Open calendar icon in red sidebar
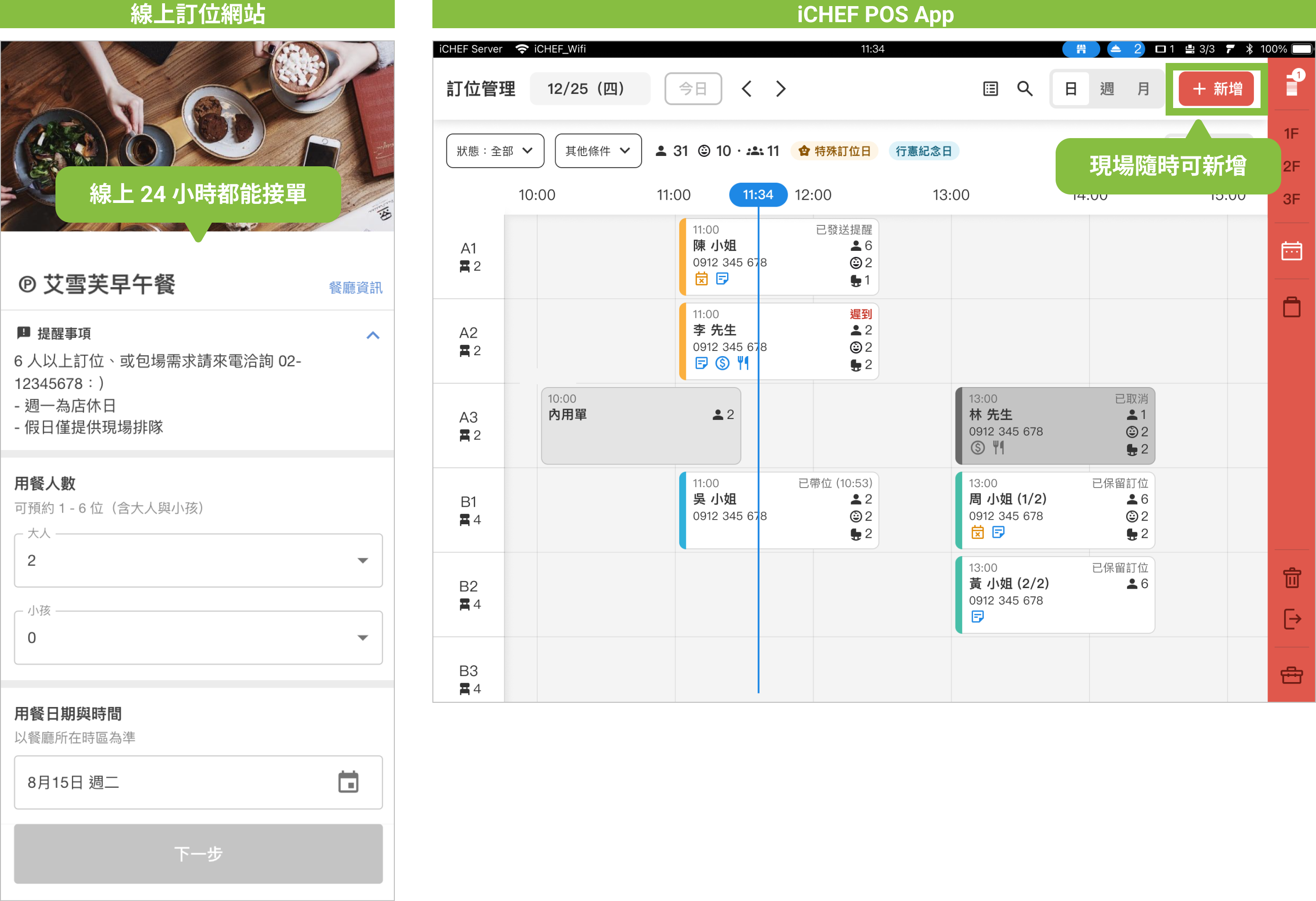Screen dimensions: 1316x901 pyautogui.click(x=1291, y=251)
